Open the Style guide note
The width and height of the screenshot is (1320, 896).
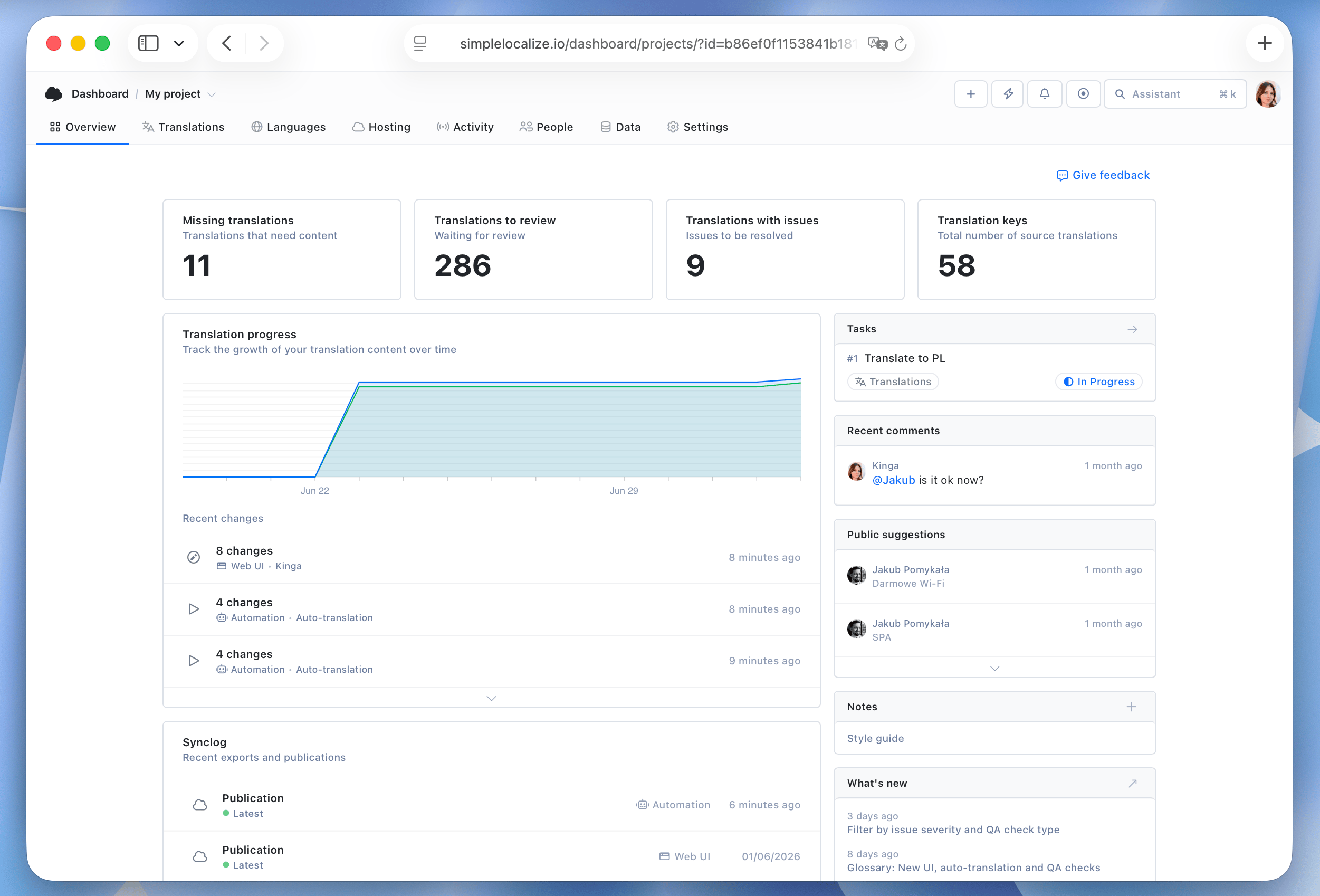click(875, 739)
